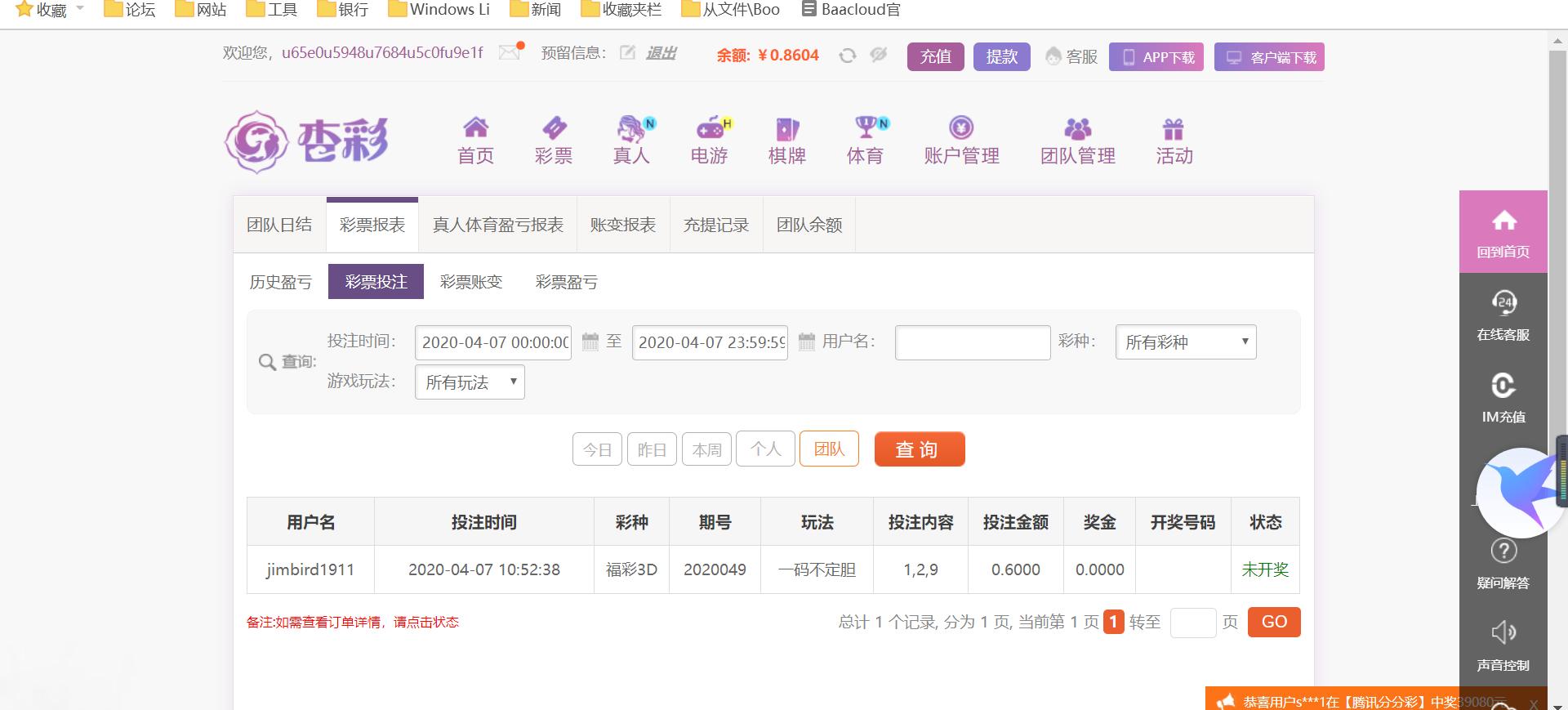Switch to 账变报表 tab

click(x=623, y=225)
